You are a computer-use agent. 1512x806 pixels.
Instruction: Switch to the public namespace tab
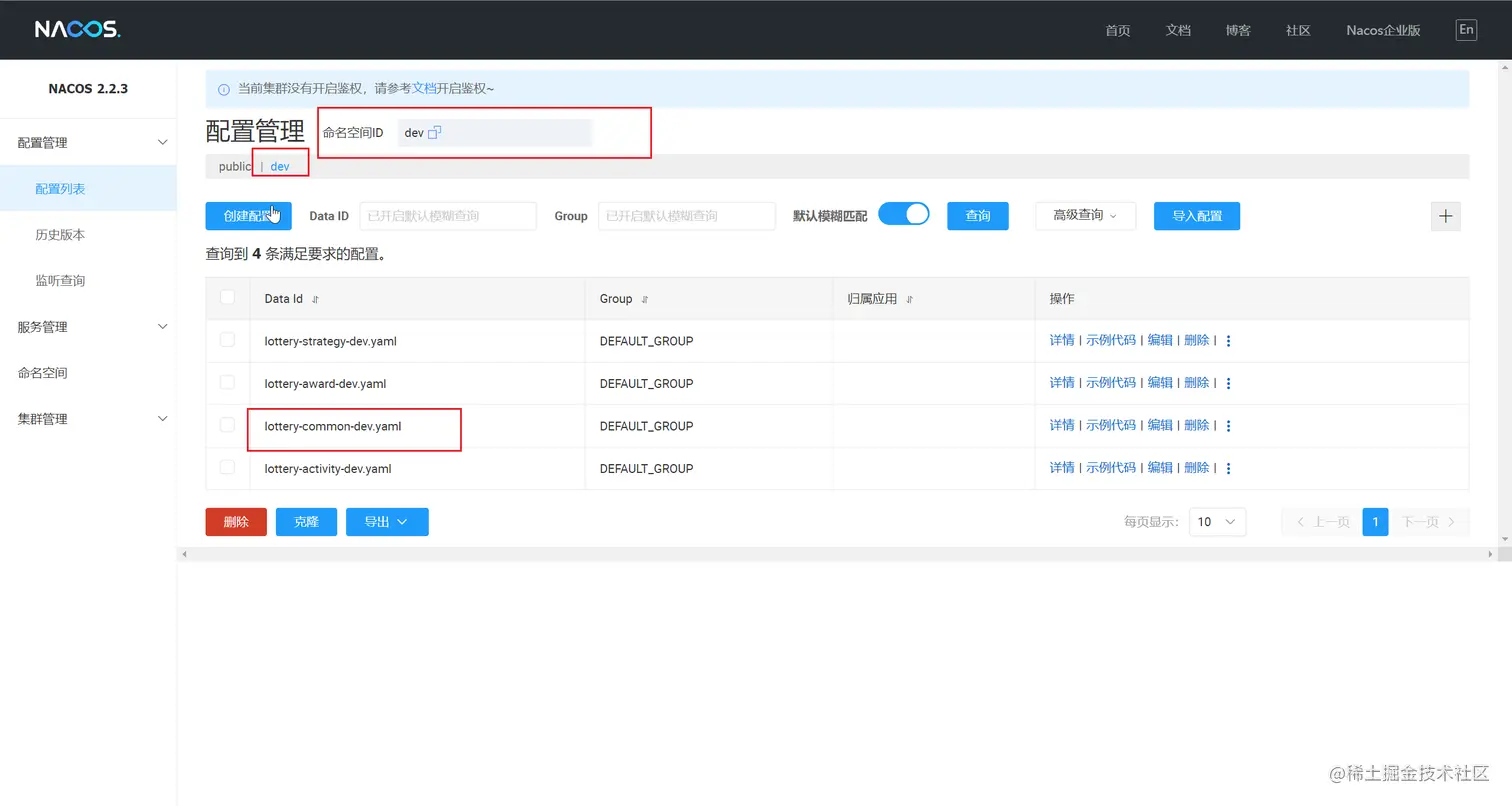[235, 167]
